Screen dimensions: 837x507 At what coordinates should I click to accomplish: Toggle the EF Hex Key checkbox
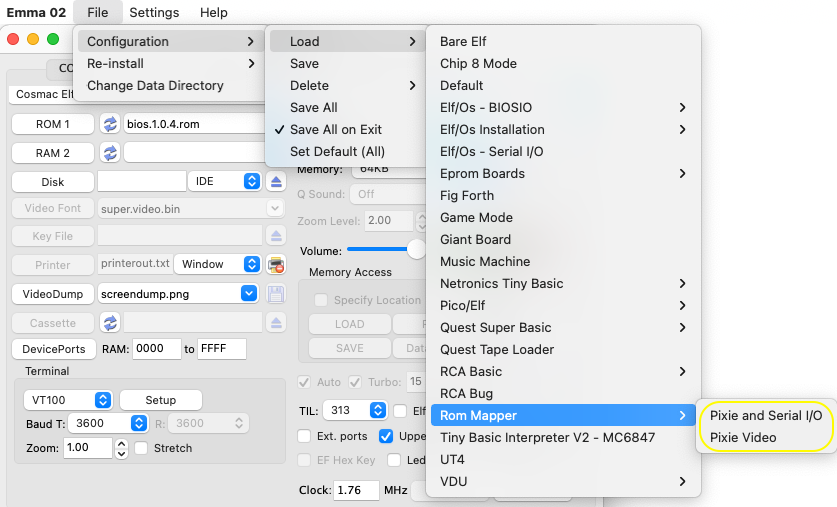[x=304, y=460]
